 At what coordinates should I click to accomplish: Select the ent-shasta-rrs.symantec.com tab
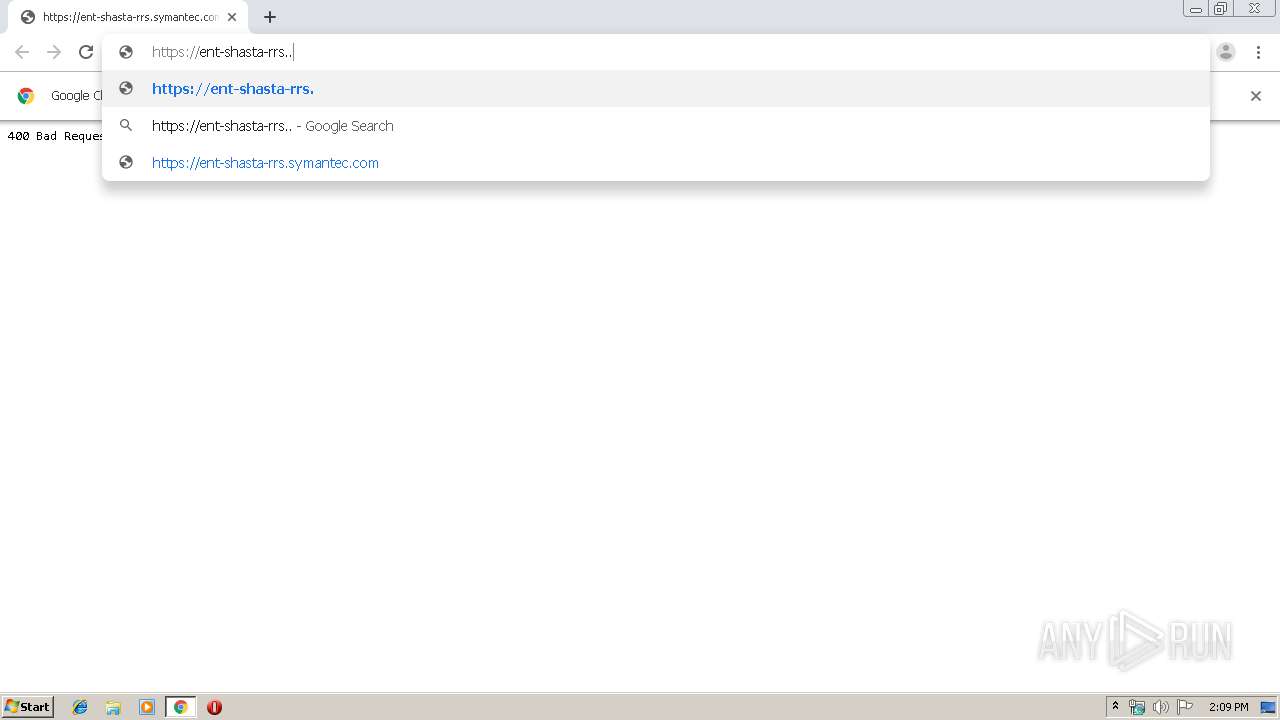(x=128, y=17)
